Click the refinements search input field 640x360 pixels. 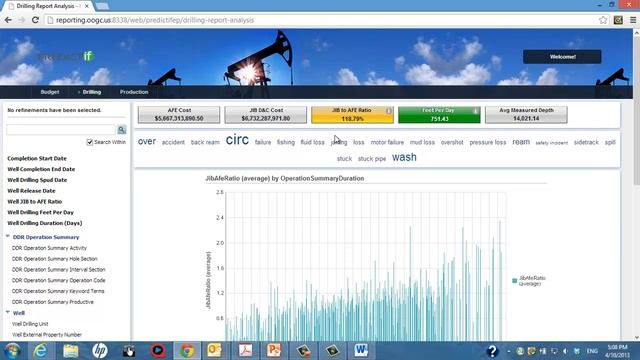[61, 130]
